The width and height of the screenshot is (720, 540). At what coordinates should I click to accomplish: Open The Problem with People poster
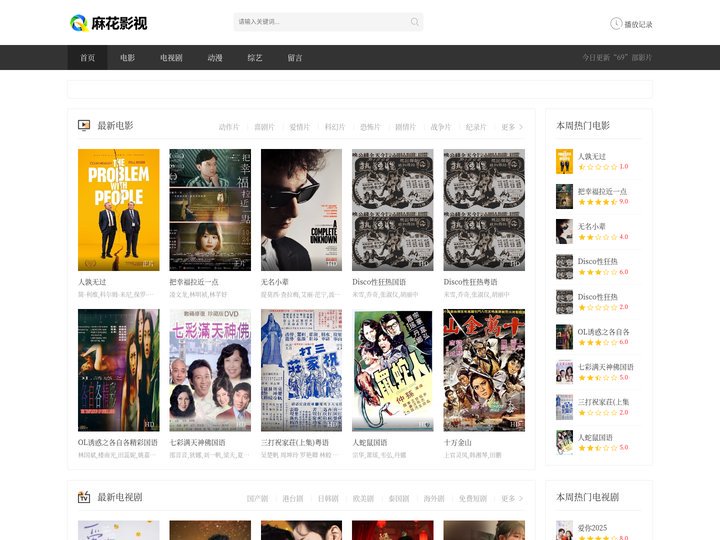tap(118, 210)
